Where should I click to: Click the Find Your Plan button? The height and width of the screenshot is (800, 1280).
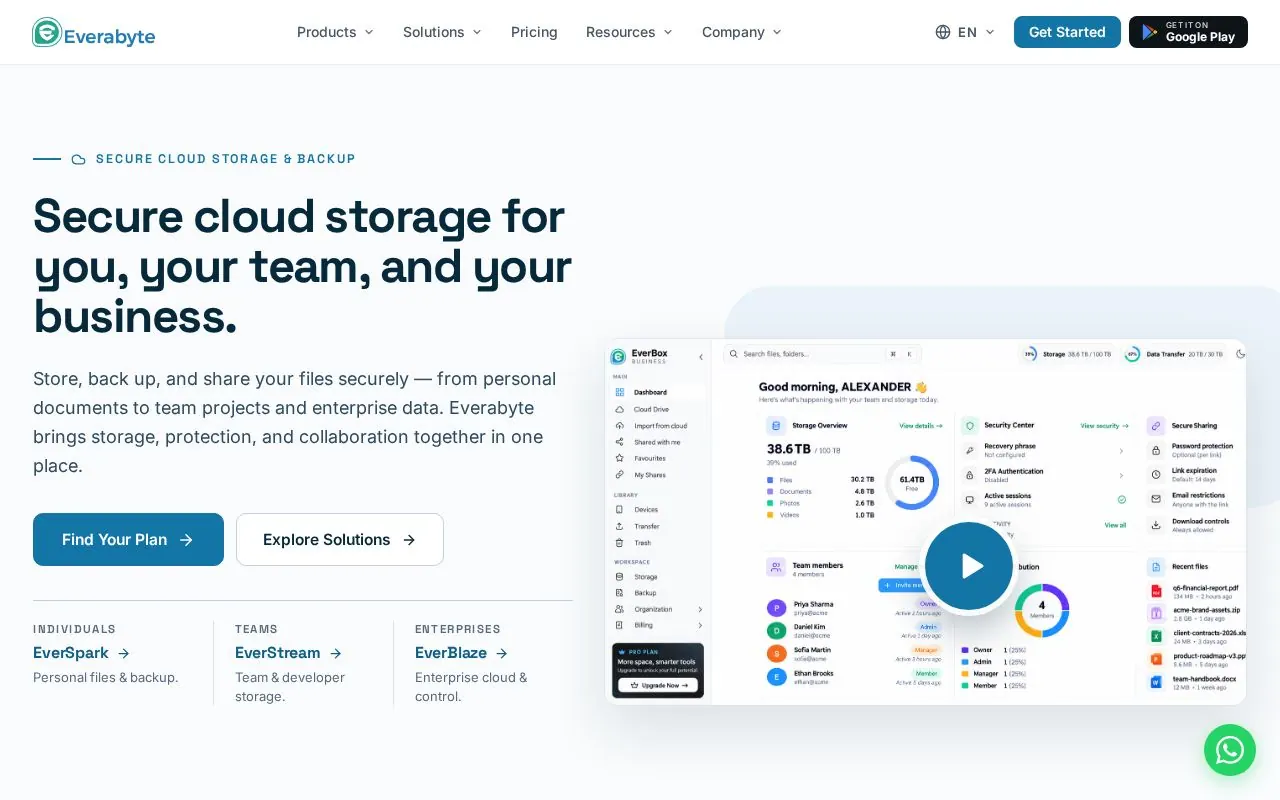(x=128, y=540)
